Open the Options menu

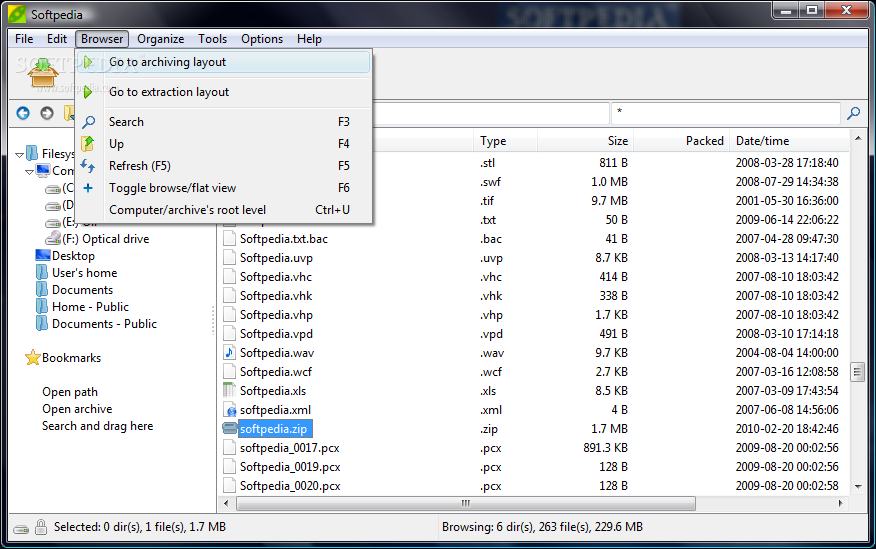(x=262, y=39)
